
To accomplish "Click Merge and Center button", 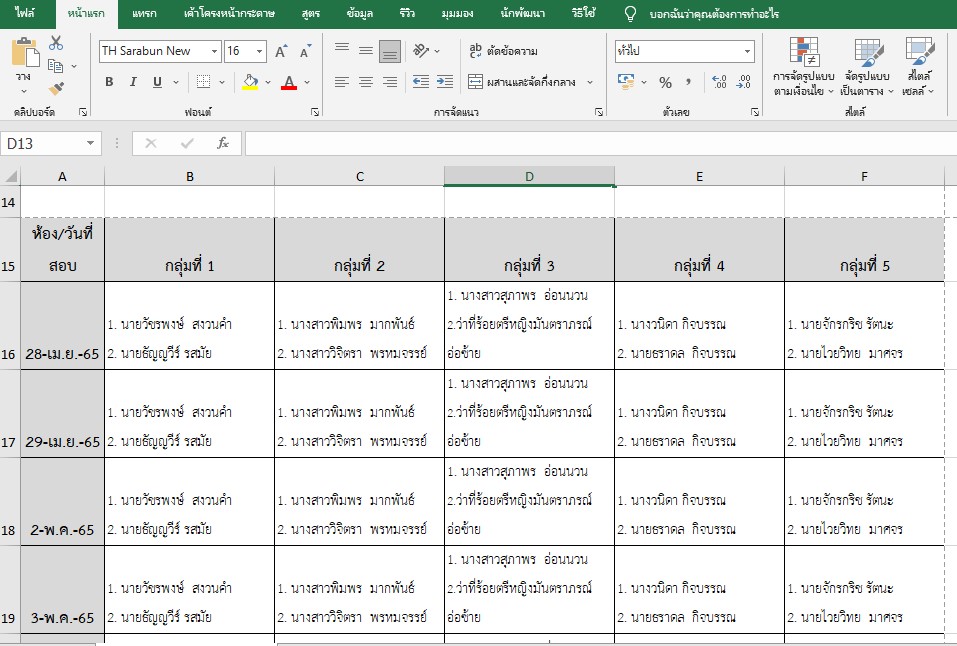I will pos(522,82).
